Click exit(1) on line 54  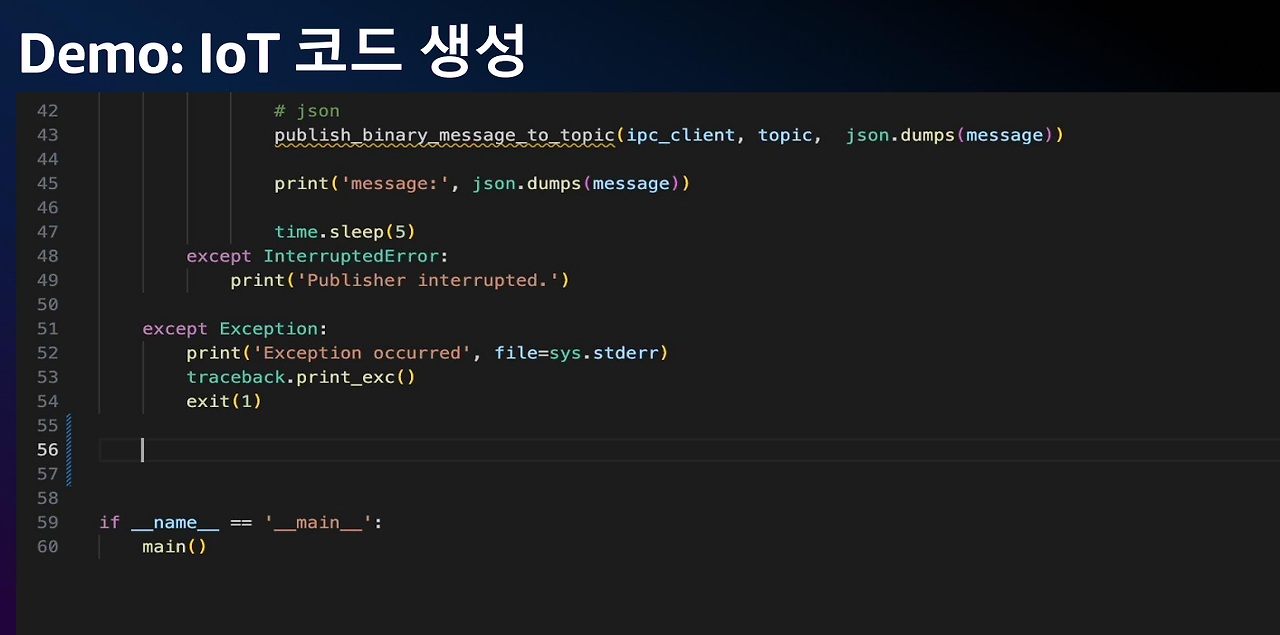point(224,401)
